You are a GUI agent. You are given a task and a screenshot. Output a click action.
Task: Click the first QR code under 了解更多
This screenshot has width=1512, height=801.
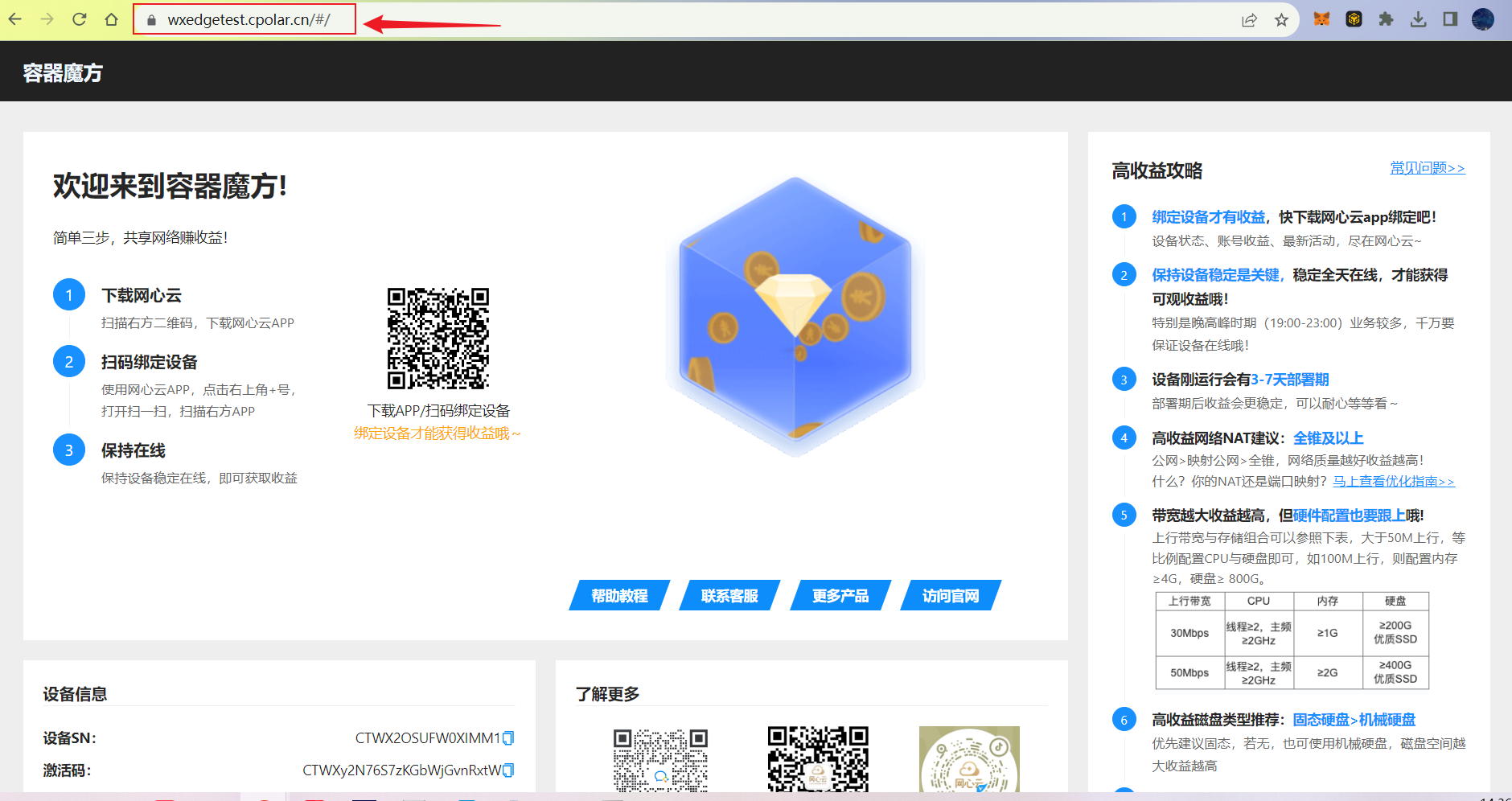tap(660, 760)
